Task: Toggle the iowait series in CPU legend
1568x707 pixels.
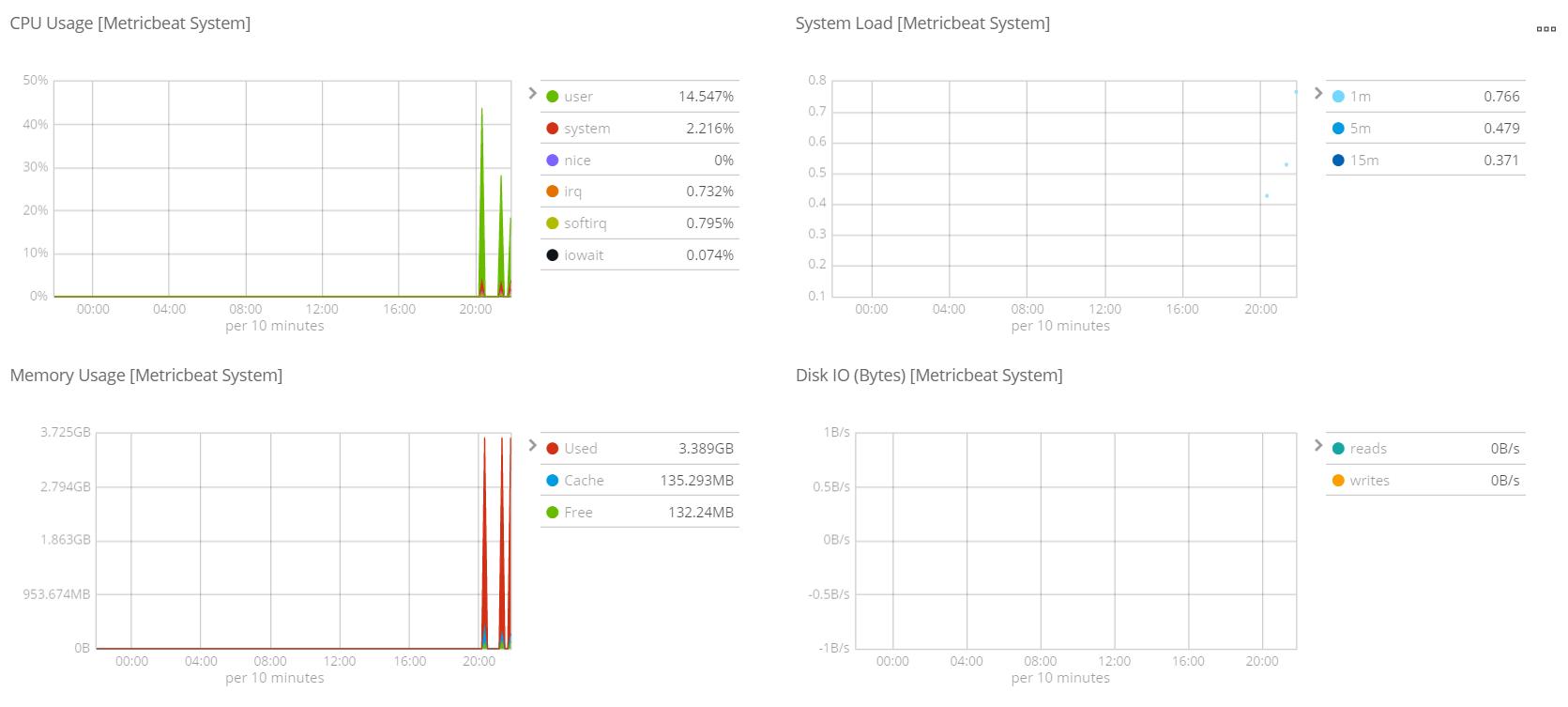Action: [x=584, y=255]
